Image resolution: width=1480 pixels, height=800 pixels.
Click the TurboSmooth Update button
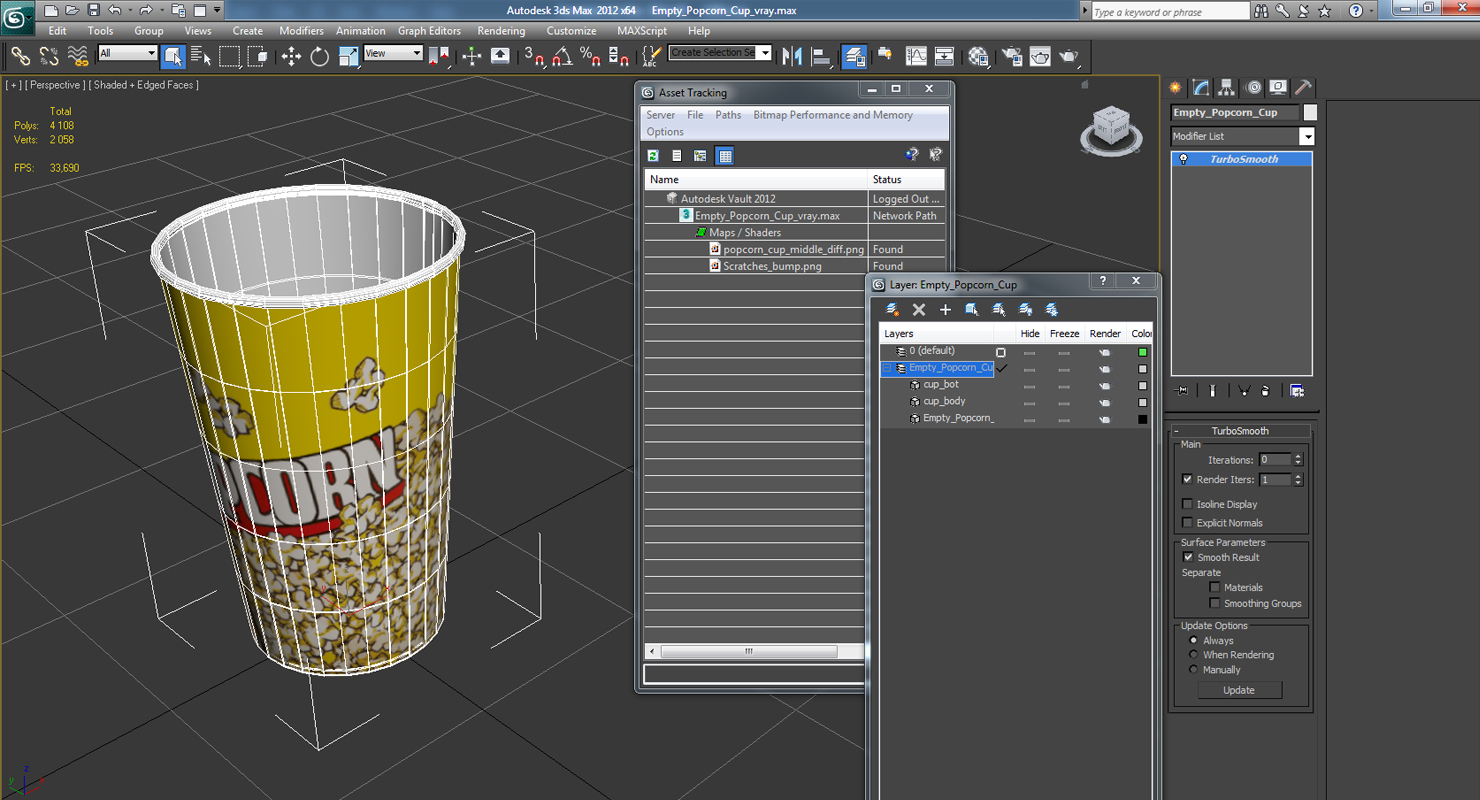point(1239,691)
